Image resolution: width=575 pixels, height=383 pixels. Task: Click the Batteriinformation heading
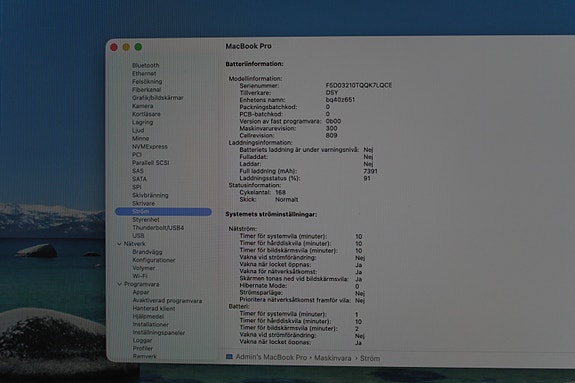(254, 64)
